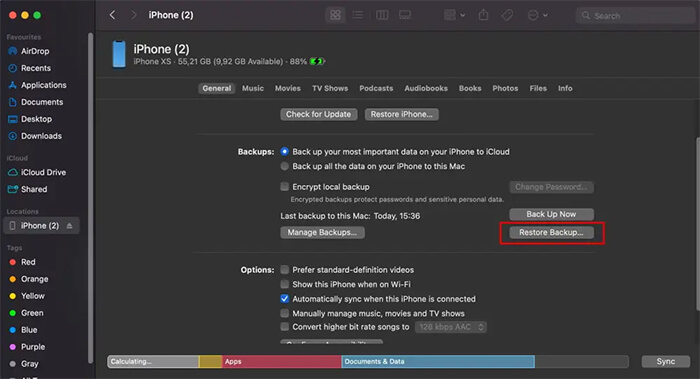Switch Finder to list view
The height and width of the screenshot is (379, 700).
pyautogui.click(x=358, y=15)
